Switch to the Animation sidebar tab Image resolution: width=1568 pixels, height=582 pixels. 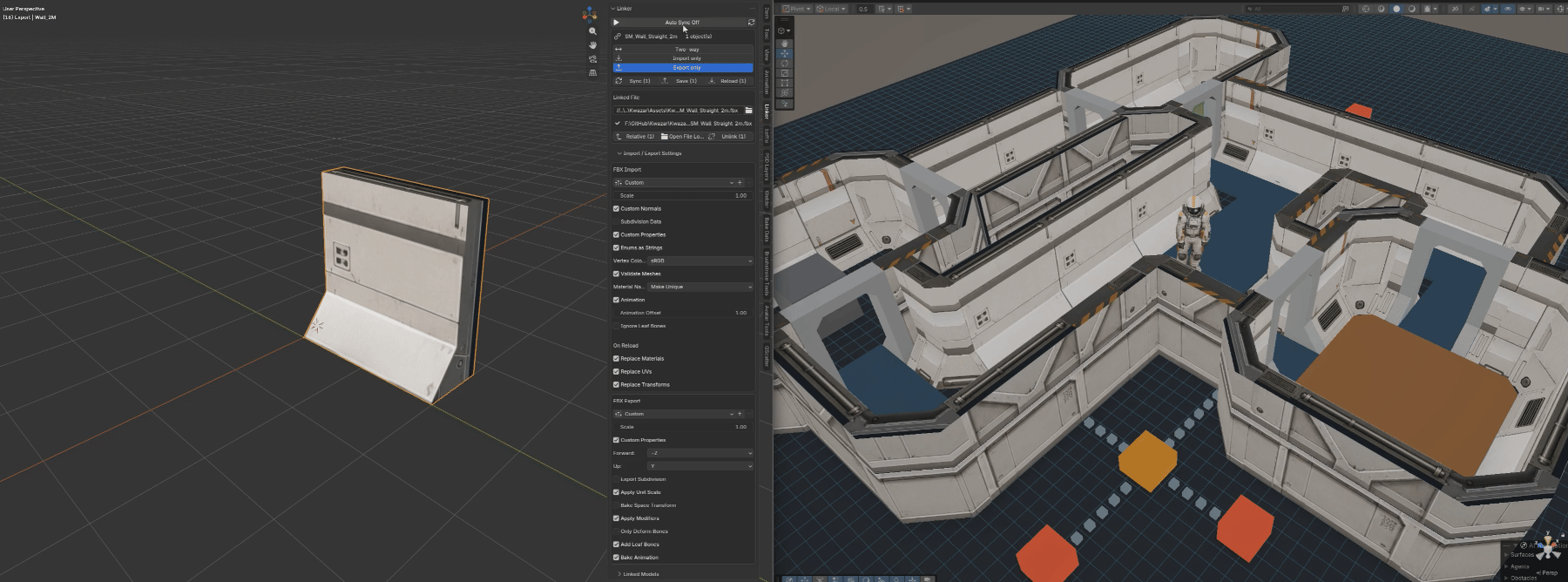point(767,81)
